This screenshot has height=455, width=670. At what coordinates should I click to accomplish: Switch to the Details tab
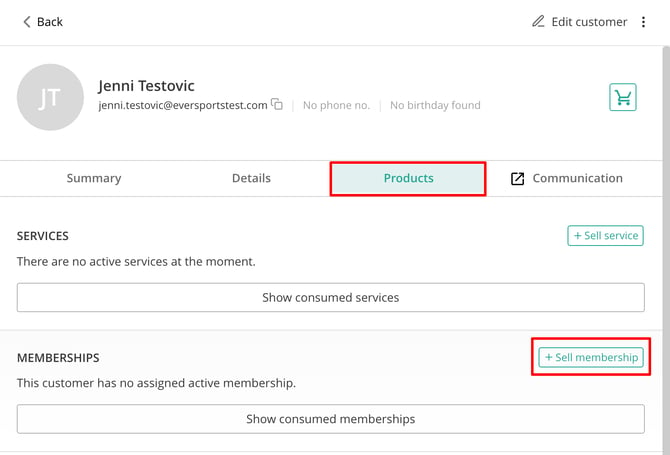pos(251,178)
